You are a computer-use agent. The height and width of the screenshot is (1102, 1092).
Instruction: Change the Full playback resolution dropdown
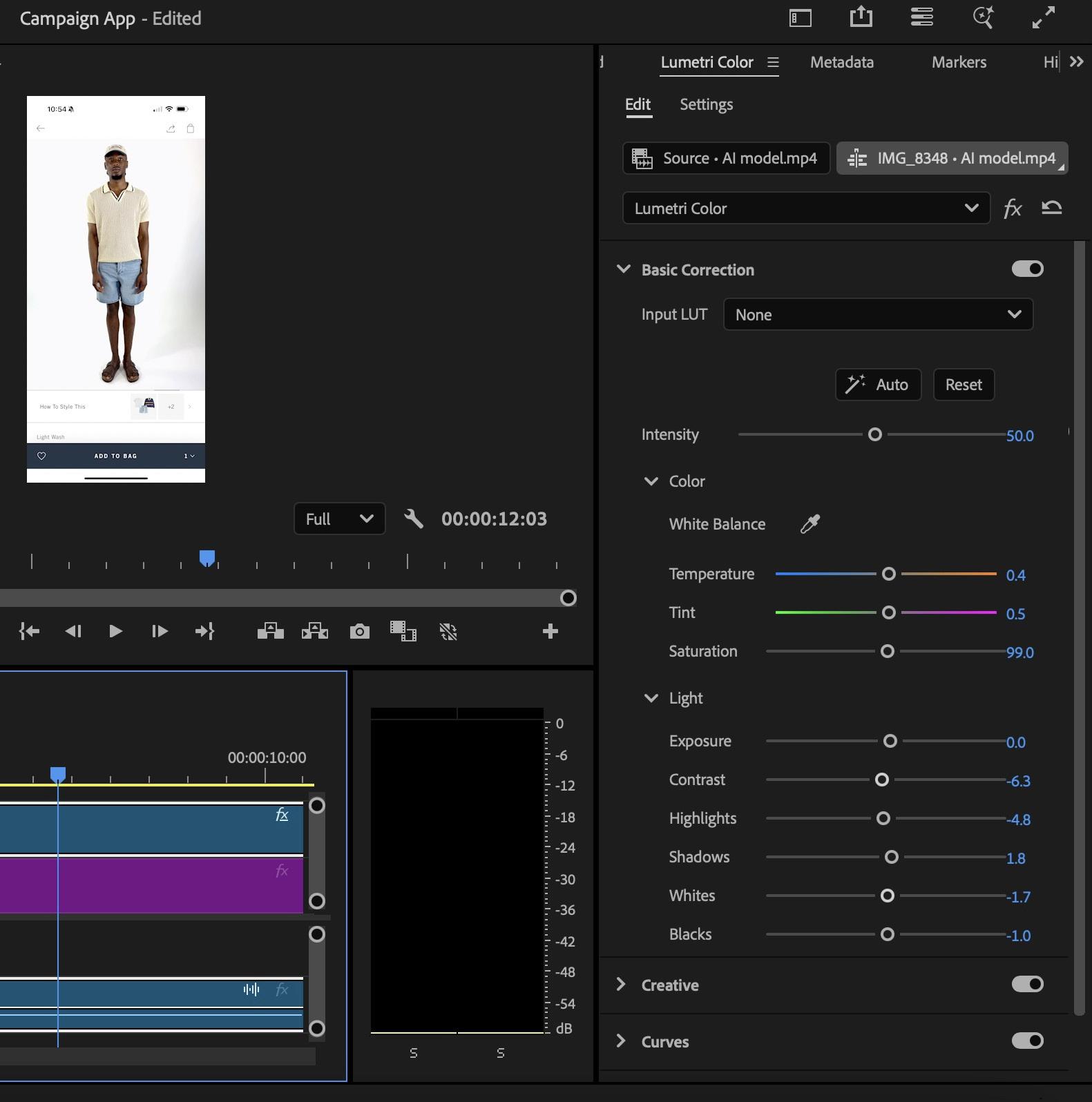click(x=339, y=519)
